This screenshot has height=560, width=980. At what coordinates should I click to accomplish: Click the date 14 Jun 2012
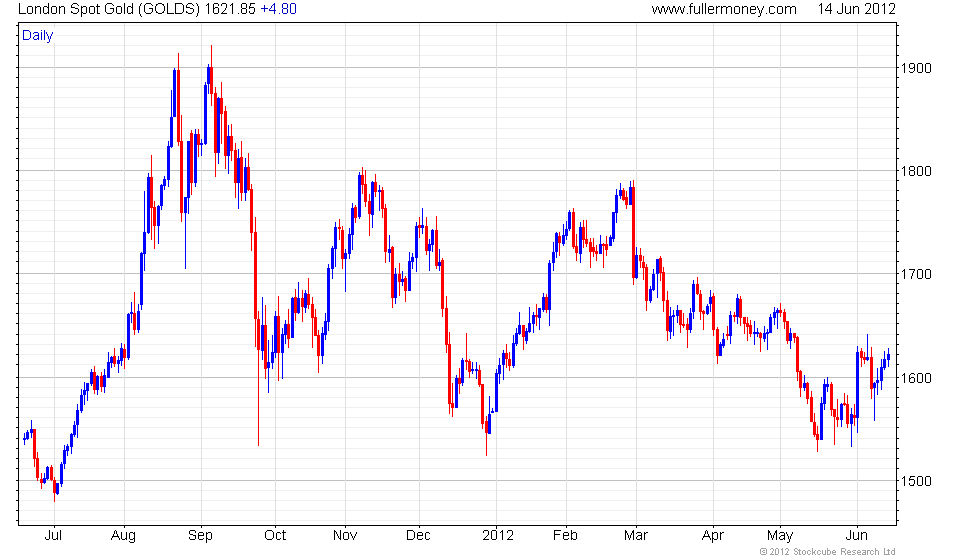tap(856, 9)
